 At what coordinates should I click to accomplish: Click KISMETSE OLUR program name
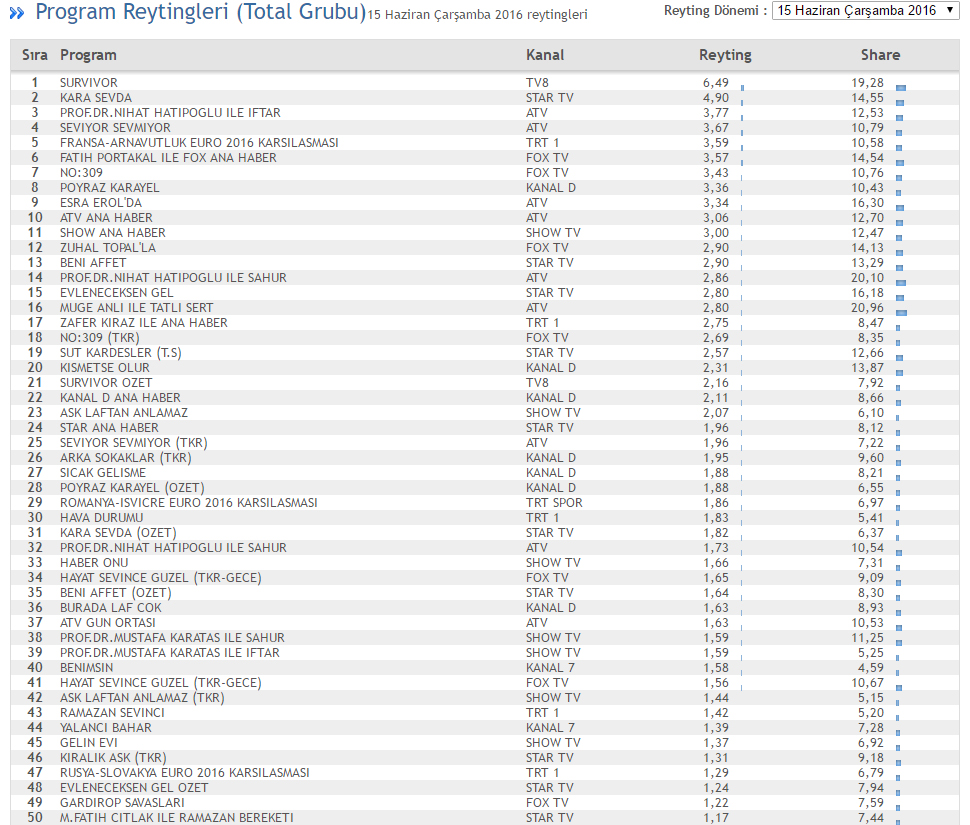pos(105,368)
